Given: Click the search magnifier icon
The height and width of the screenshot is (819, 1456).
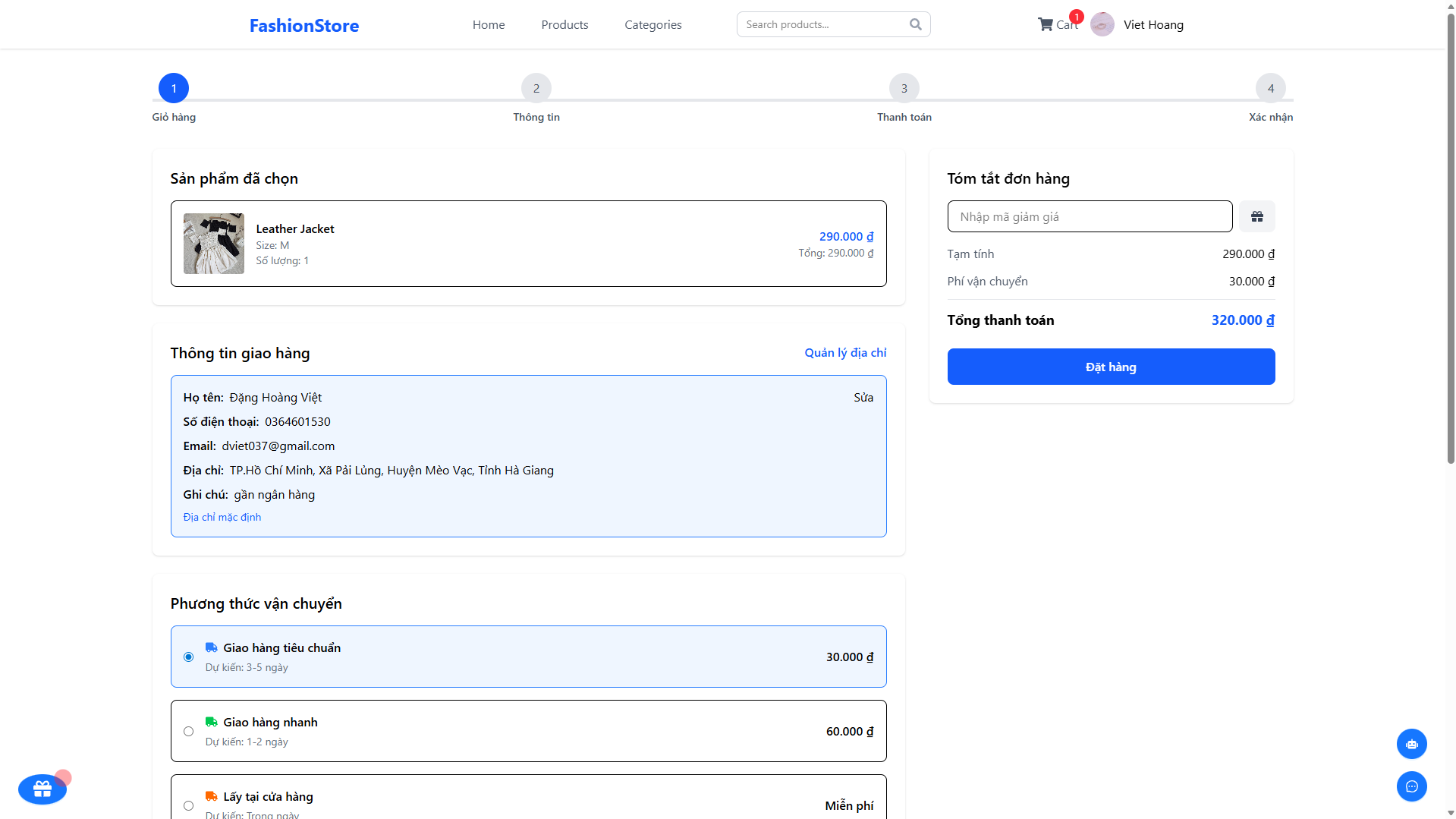Looking at the screenshot, I should pos(916,24).
